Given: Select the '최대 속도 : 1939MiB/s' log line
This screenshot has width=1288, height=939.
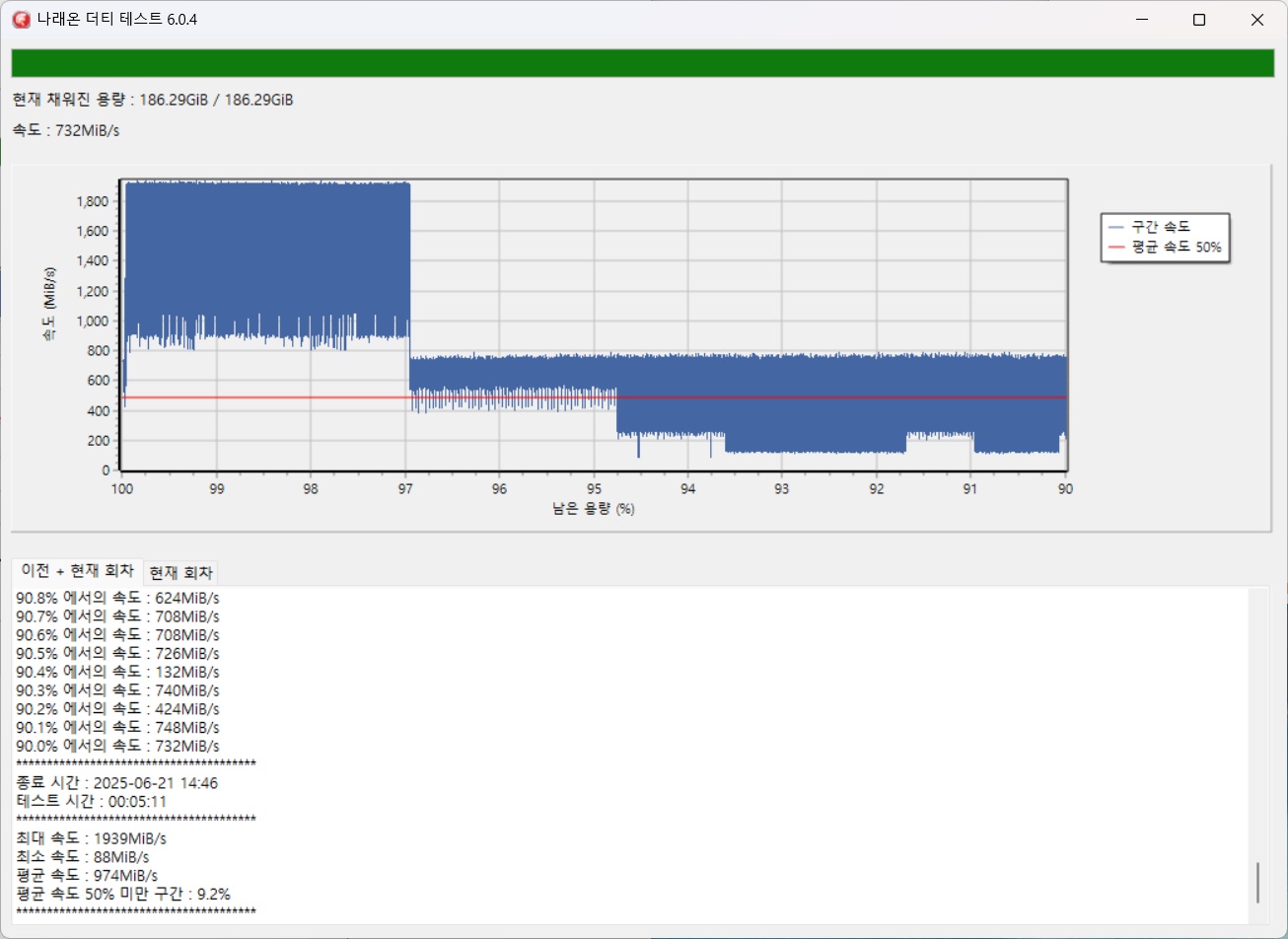Looking at the screenshot, I should [92, 838].
